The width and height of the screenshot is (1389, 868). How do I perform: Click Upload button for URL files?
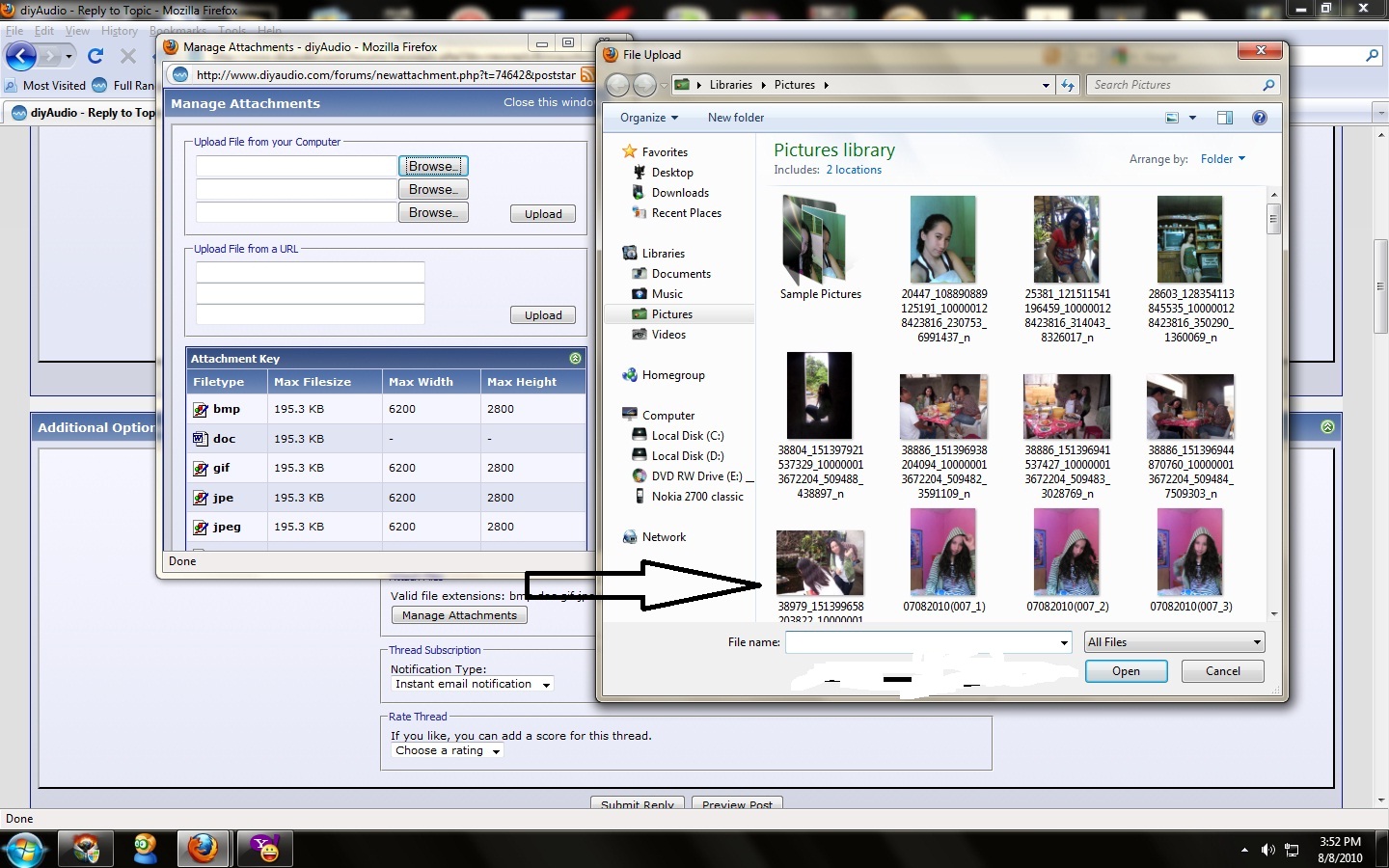pyautogui.click(x=543, y=315)
